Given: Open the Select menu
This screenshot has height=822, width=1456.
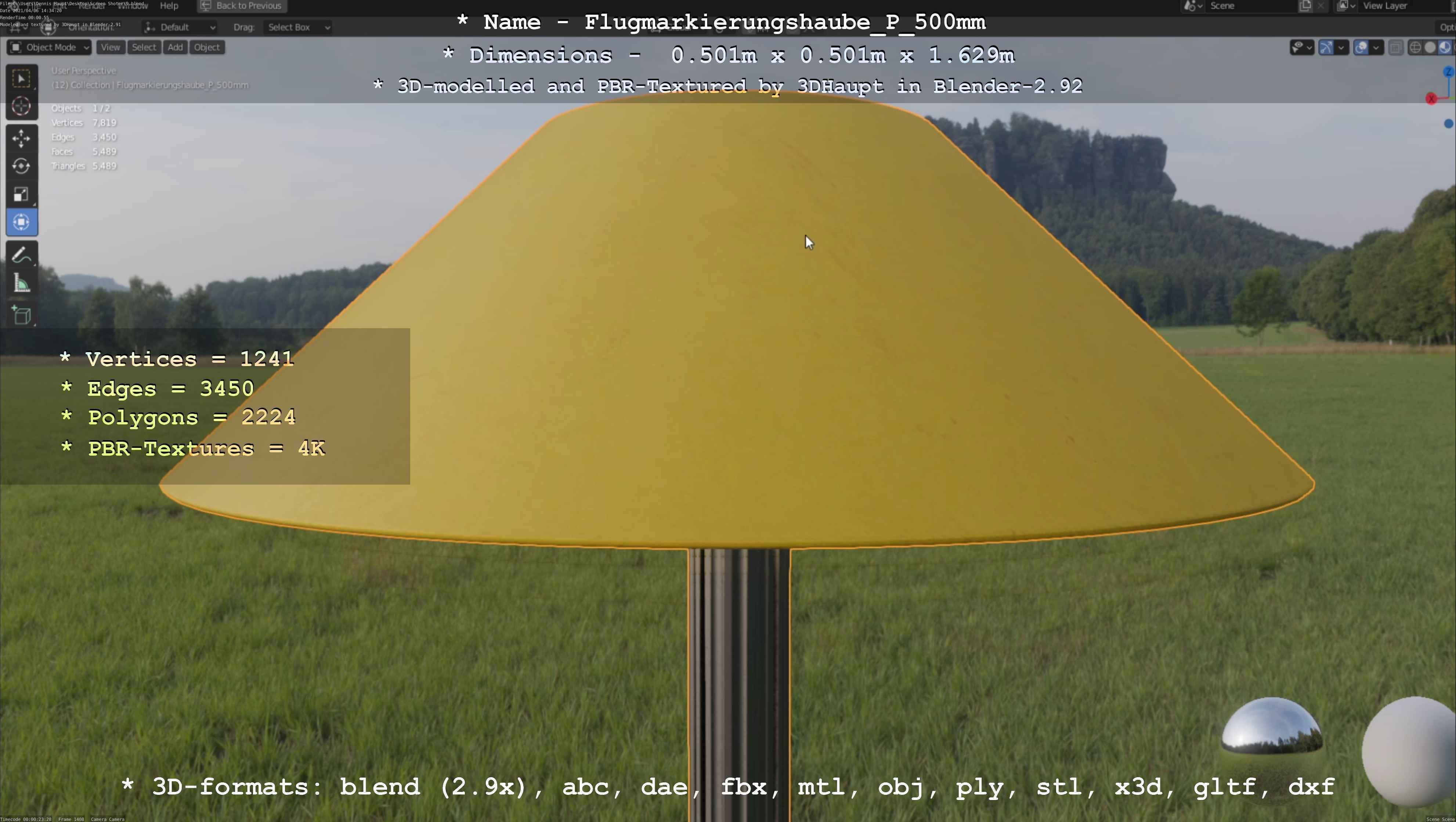Looking at the screenshot, I should click(x=144, y=47).
